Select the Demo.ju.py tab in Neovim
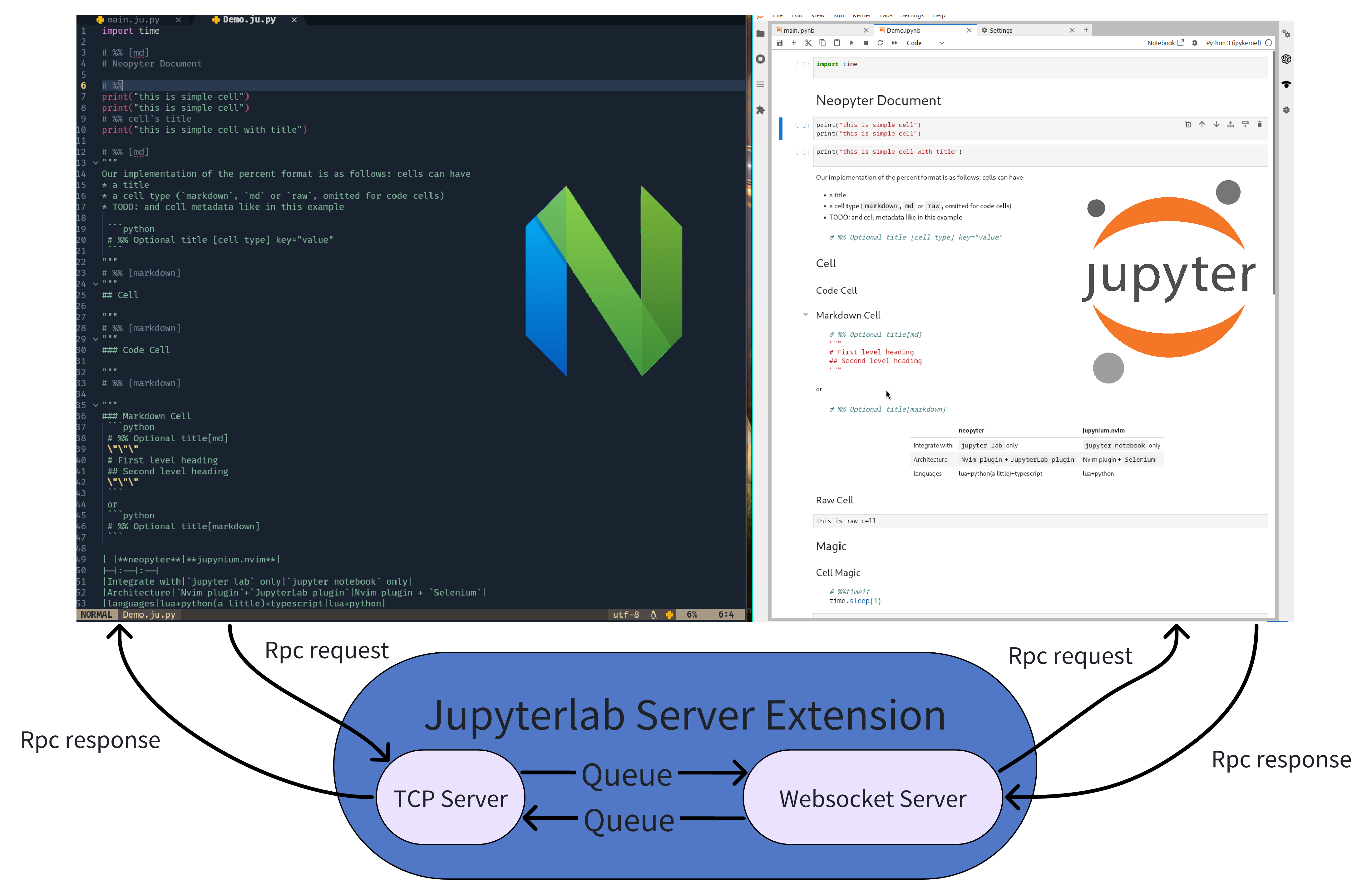This screenshot has width=1372, height=895. 244,20
